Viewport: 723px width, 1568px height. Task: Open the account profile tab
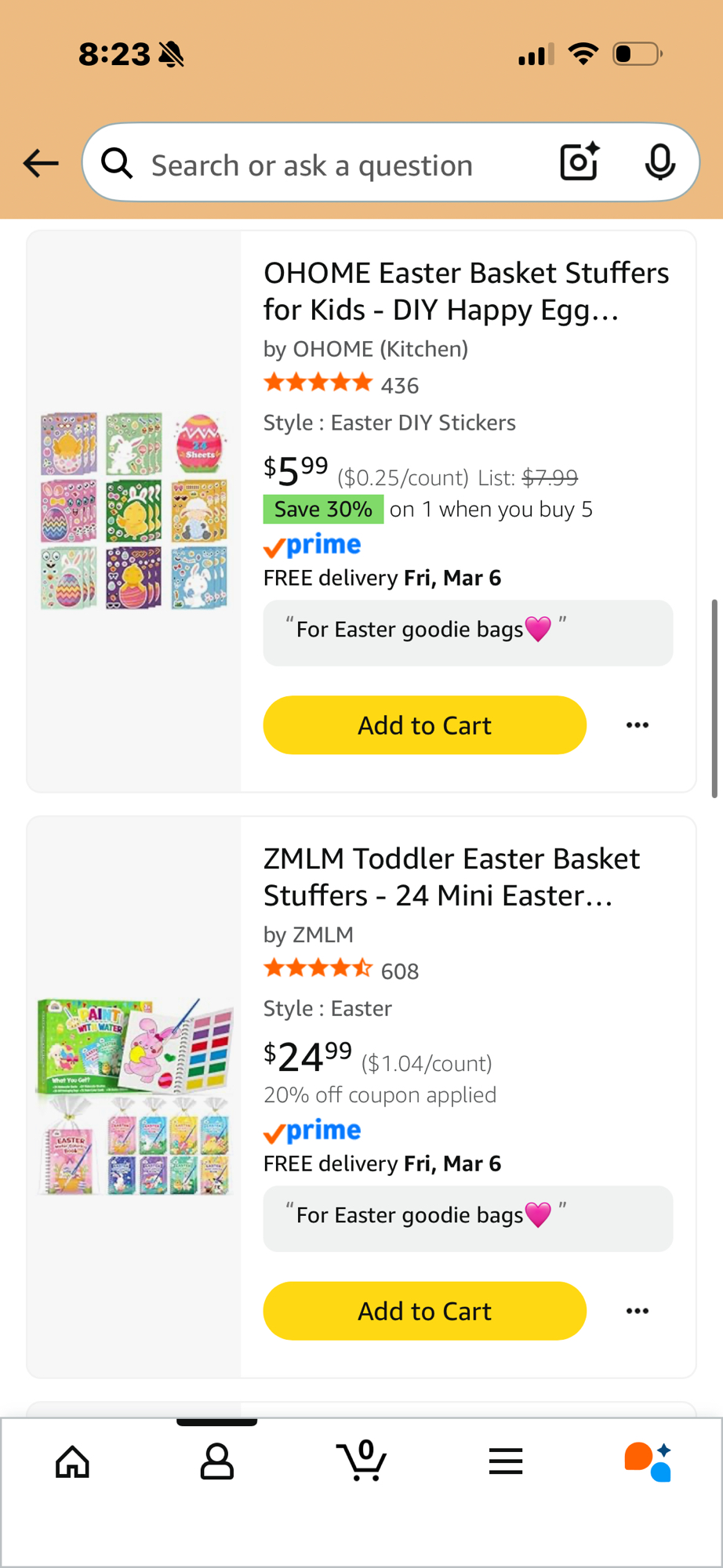point(216,1461)
